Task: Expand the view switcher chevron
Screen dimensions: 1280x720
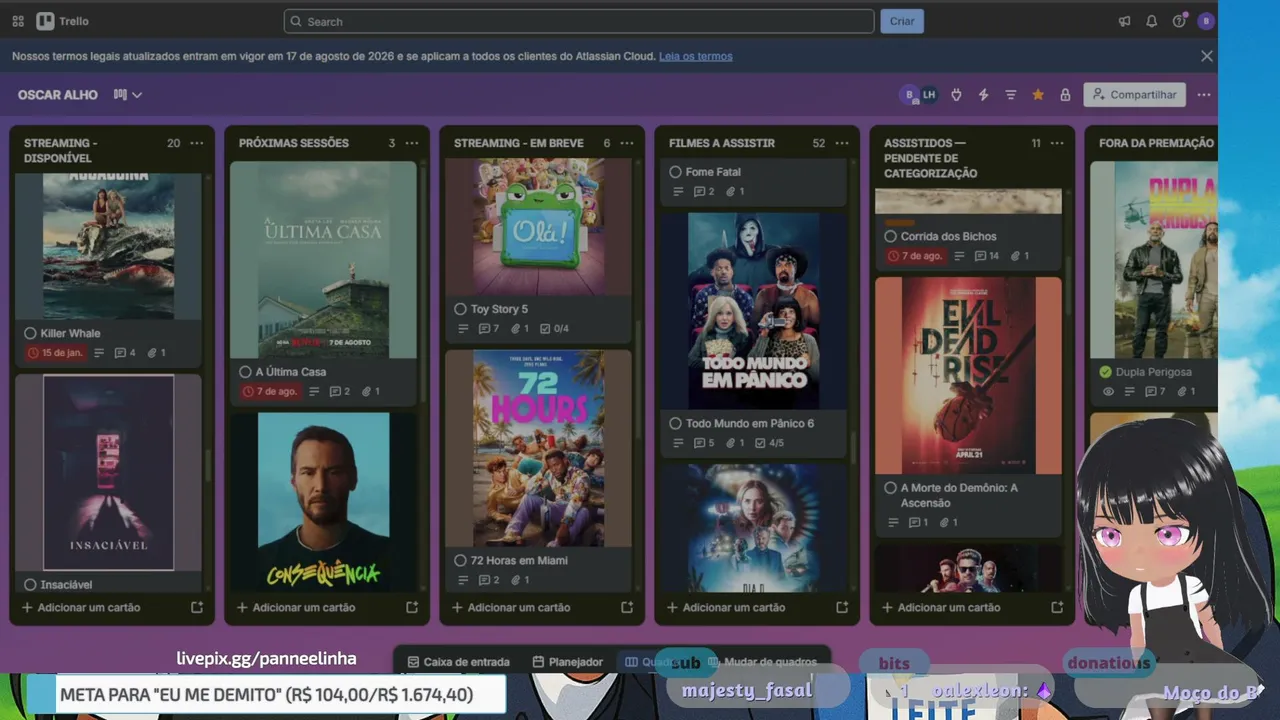Action: pyautogui.click(x=137, y=95)
